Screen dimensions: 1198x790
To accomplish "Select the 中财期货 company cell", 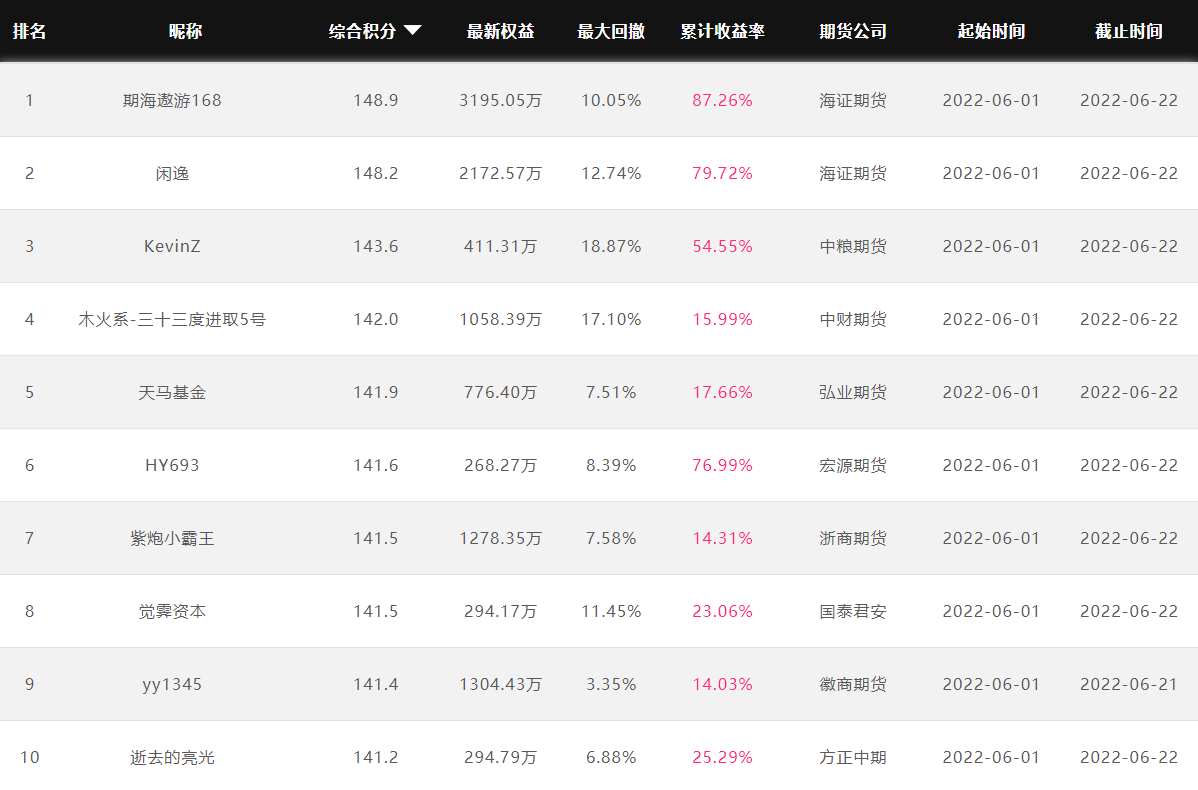I will [x=853, y=319].
